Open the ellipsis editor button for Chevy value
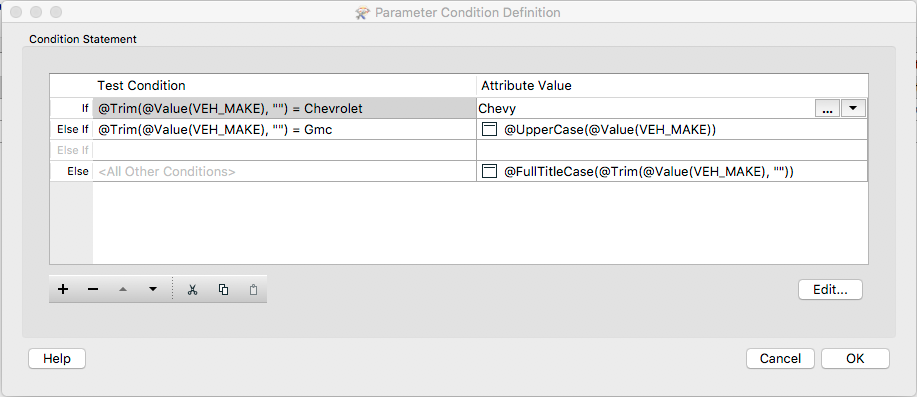 tap(827, 108)
